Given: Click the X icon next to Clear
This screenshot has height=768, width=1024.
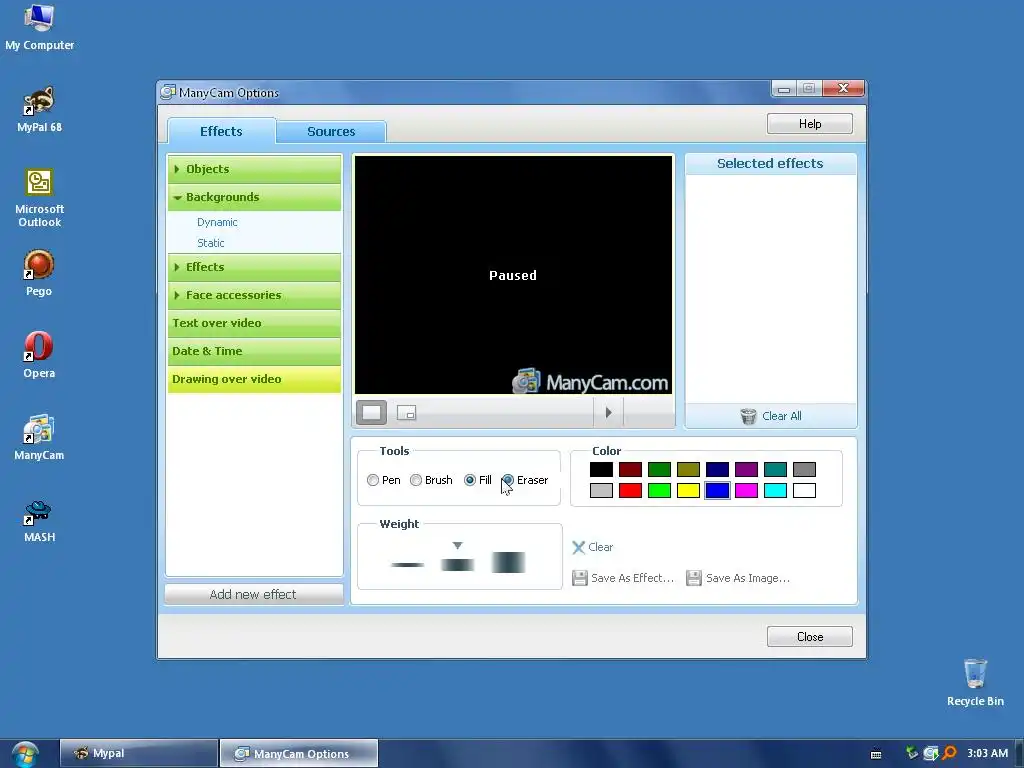Looking at the screenshot, I should [579, 547].
